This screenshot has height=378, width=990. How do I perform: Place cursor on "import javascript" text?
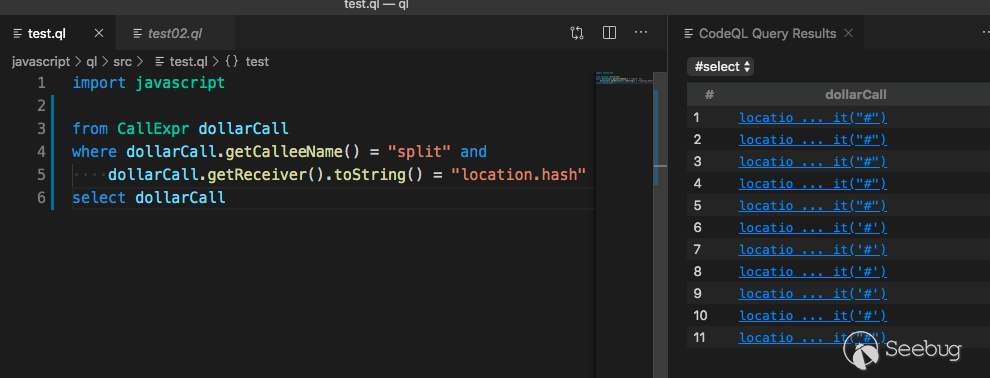(148, 83)
